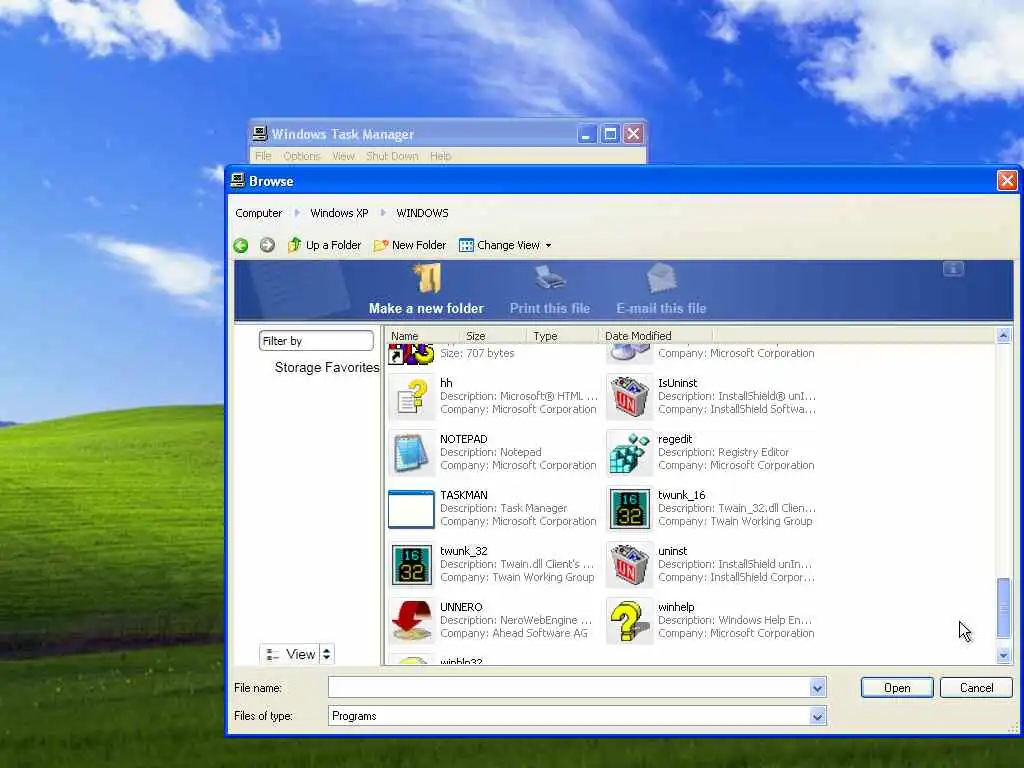This screenshot has height=768, width=1024.
Task: Select the UNNERO program icon
Action: click(411, 621)
